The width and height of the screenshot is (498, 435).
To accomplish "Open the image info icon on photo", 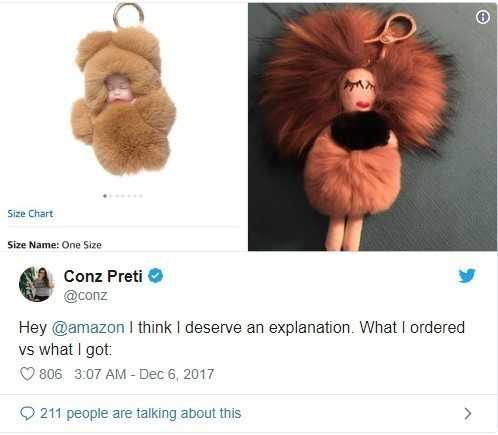I will [483, 17].
